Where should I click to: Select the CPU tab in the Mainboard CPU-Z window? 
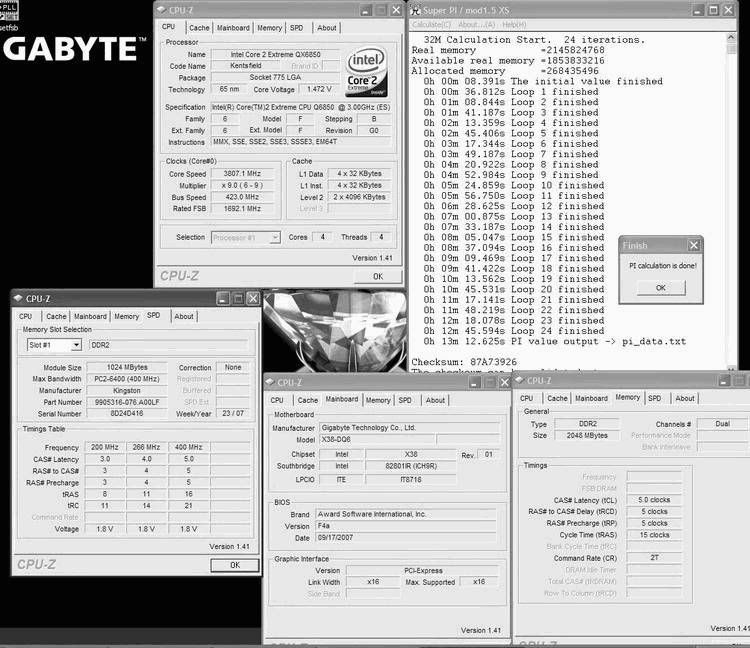277,400
